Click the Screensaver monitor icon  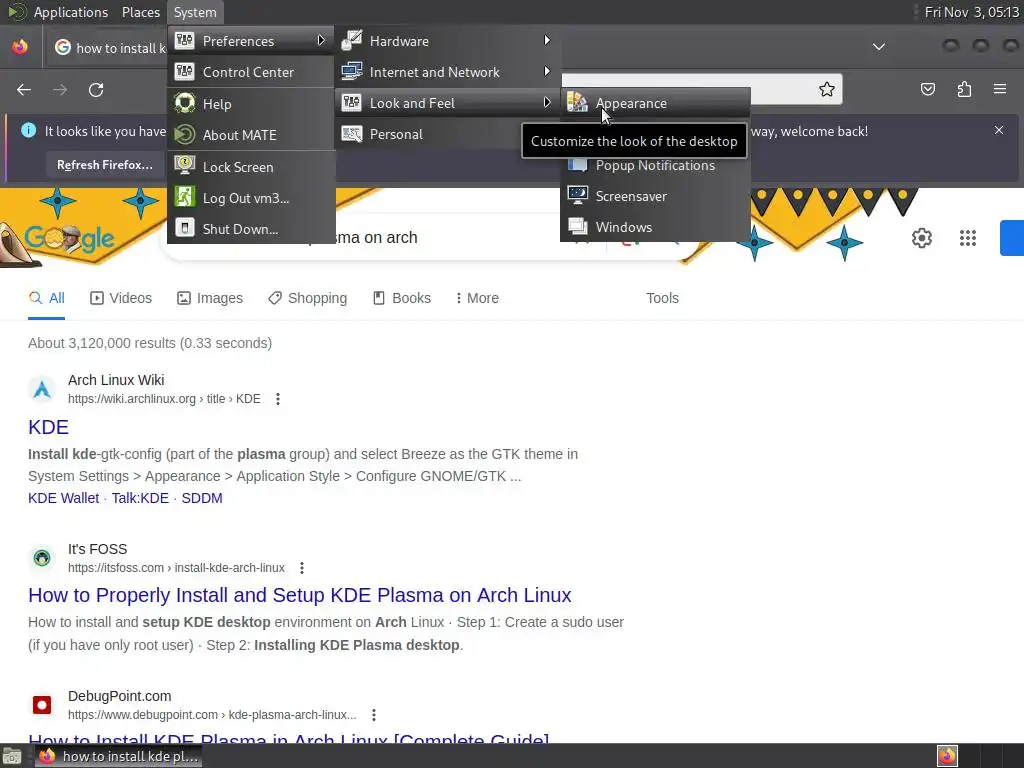[x=577, y=195]
